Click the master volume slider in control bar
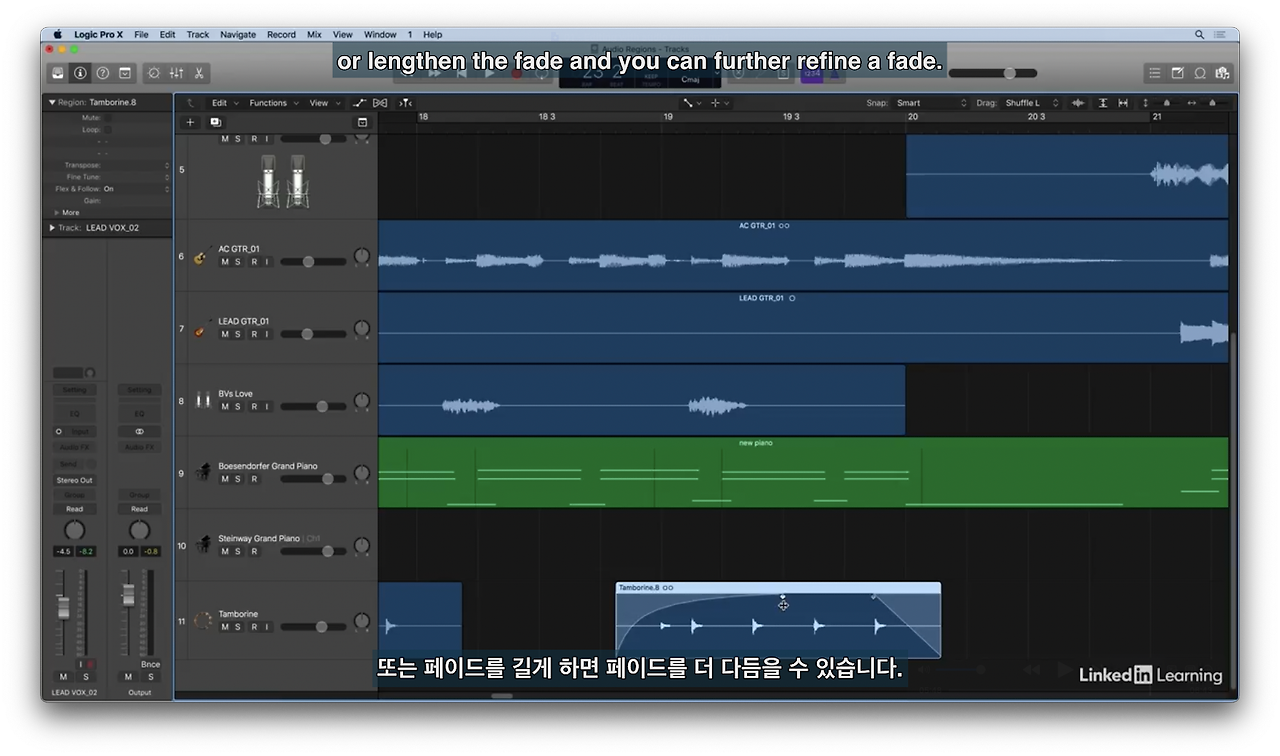This screenshot has height=756, width=1280. [x=992, y=73]
